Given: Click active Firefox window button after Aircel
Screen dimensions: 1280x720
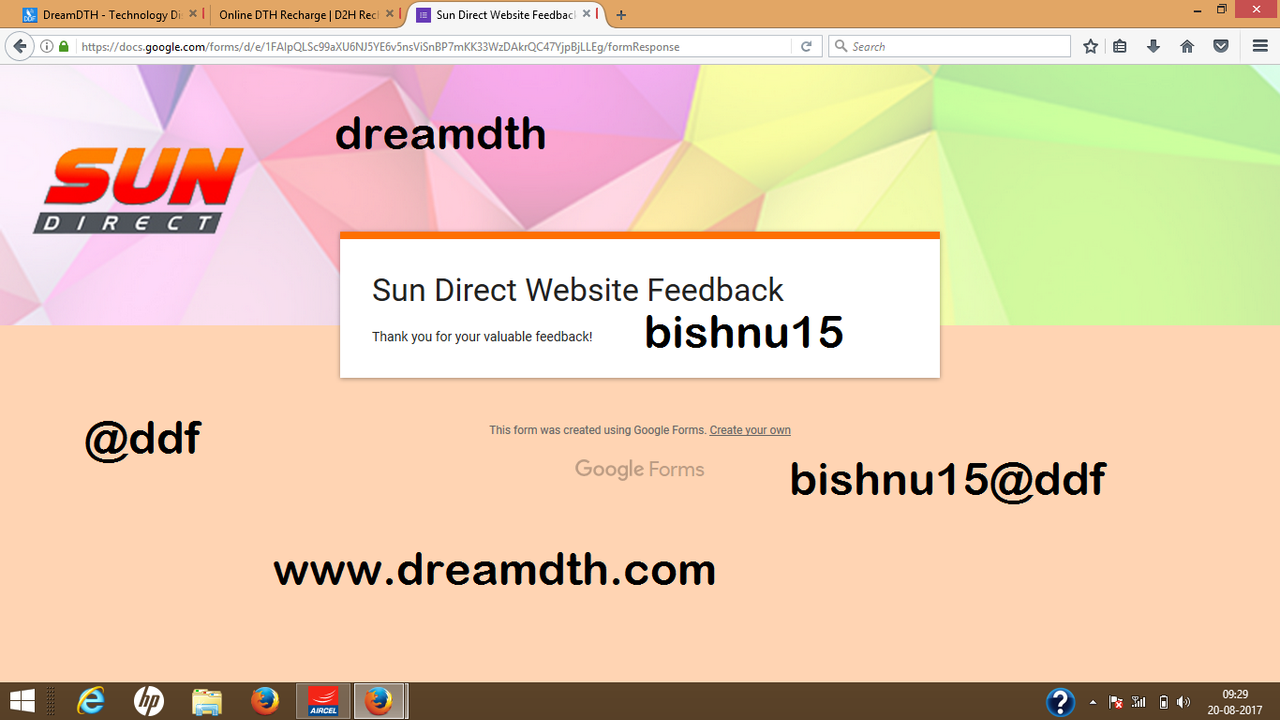Looking at the screenshot, I should 379,702.
